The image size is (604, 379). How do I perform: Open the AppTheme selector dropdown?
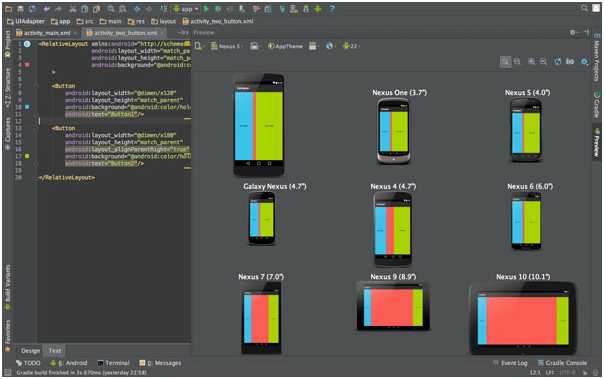tap(285, 46)
